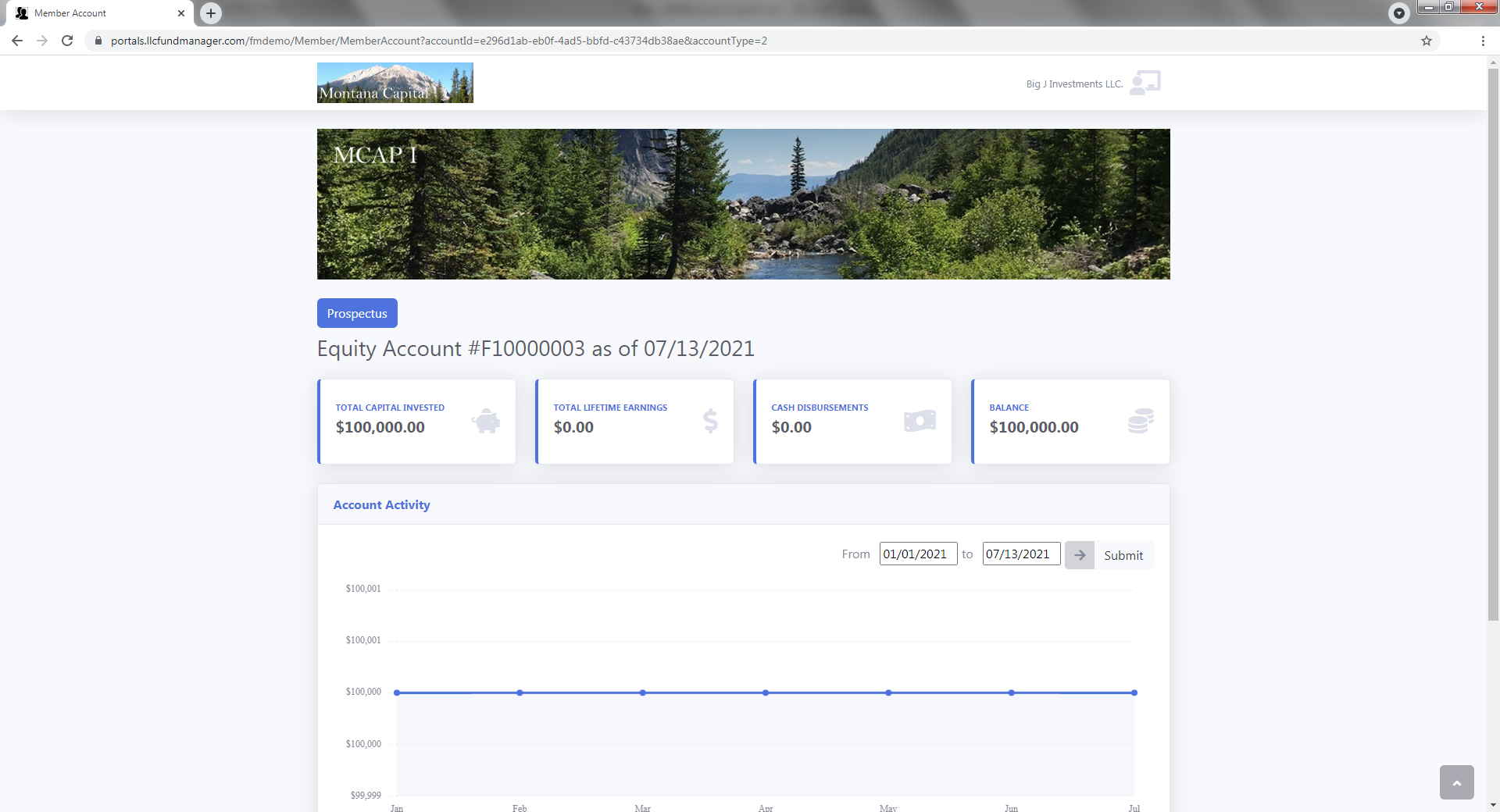Bookmark this page using the star icon
Viewport: 1500px width, 812px height.
[x=1427, y=41]
